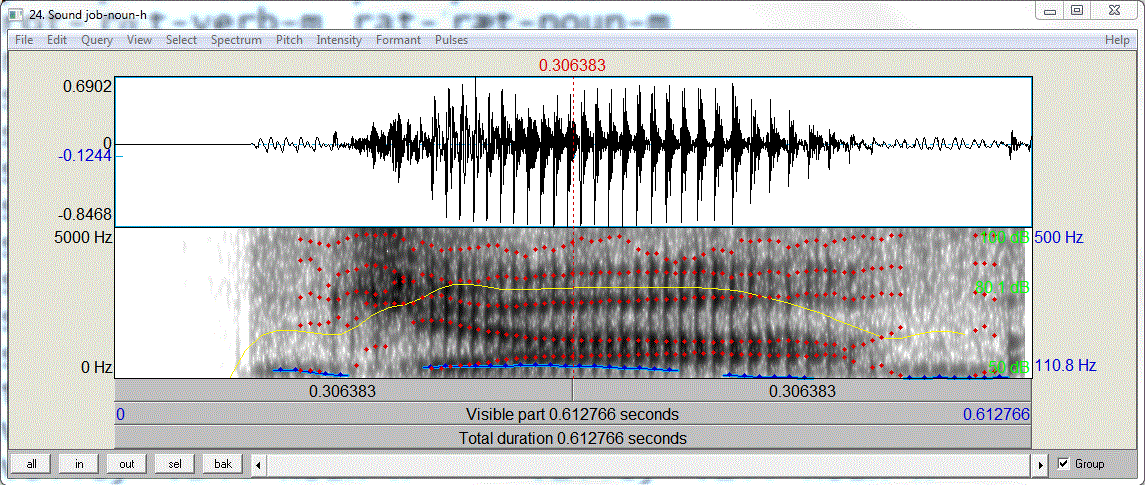Click the -0.8468 amplitude label
The image size is (1145, 485).
tap(83, 215)
